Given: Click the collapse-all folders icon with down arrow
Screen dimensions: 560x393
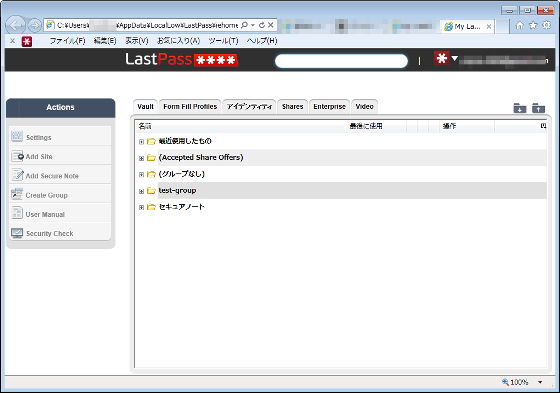Looking at the screenshot, I should click(520, 108).
